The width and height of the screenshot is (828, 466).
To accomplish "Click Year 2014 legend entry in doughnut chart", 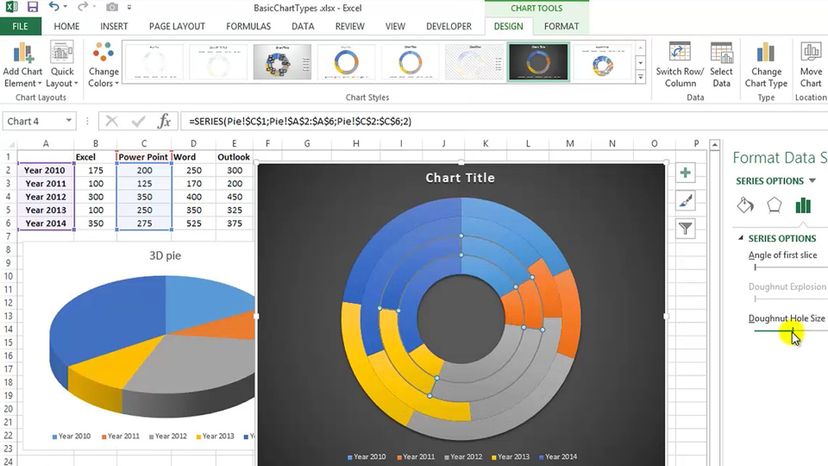I will pyautogui.click(x=558, y=456).
